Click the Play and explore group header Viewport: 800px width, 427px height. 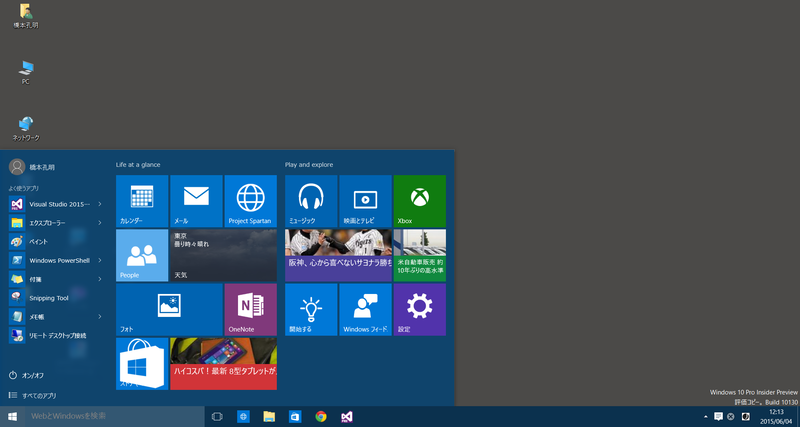pyautogui.click(x=309, y=165)
